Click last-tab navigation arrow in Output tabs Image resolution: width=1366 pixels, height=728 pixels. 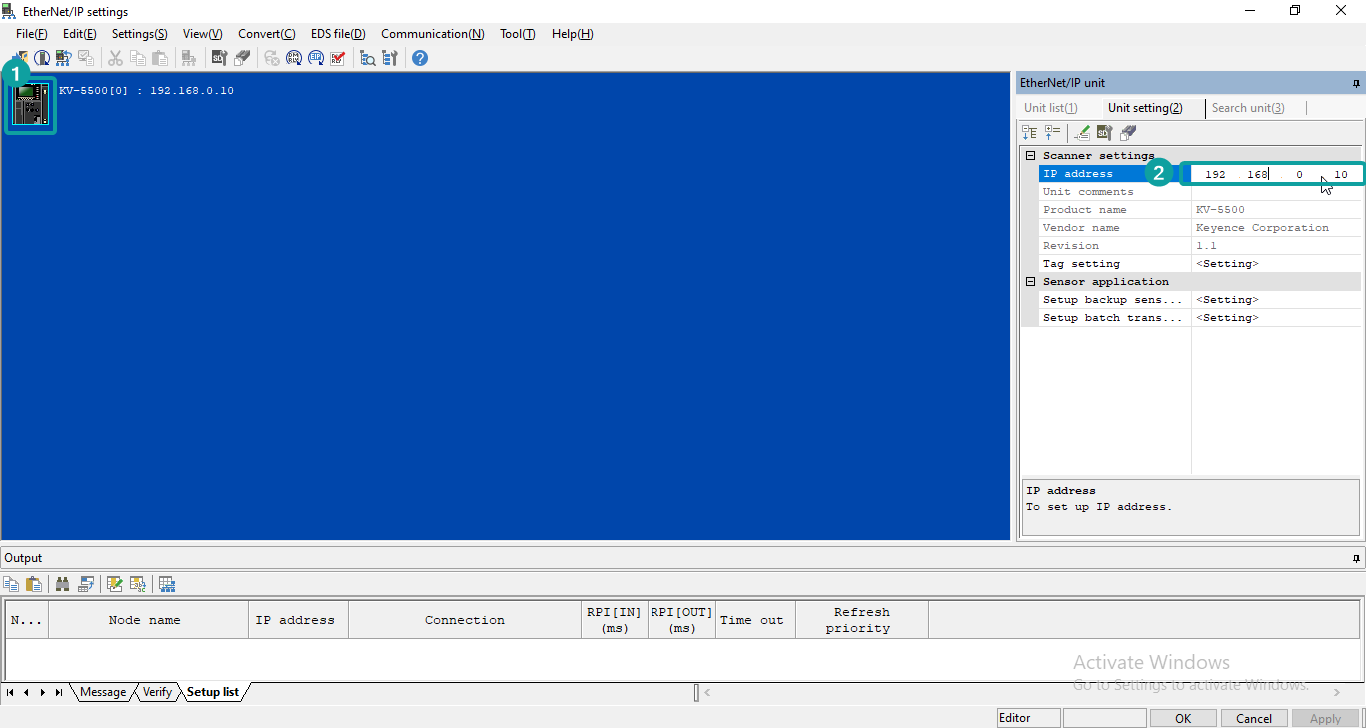(x=59, y=692)
